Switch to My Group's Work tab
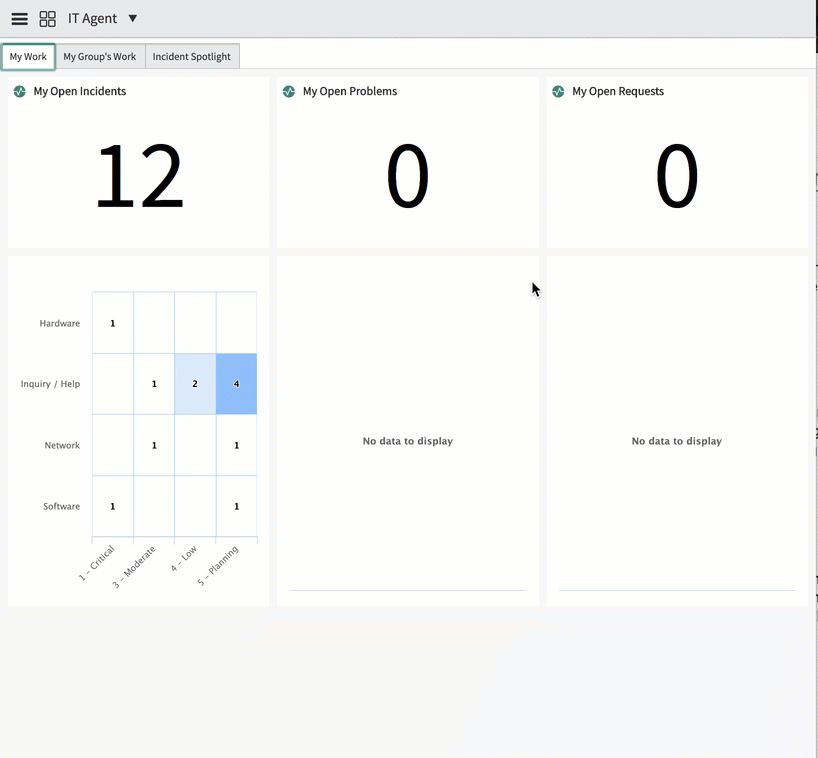818x758 pixels. click(100, 56)
